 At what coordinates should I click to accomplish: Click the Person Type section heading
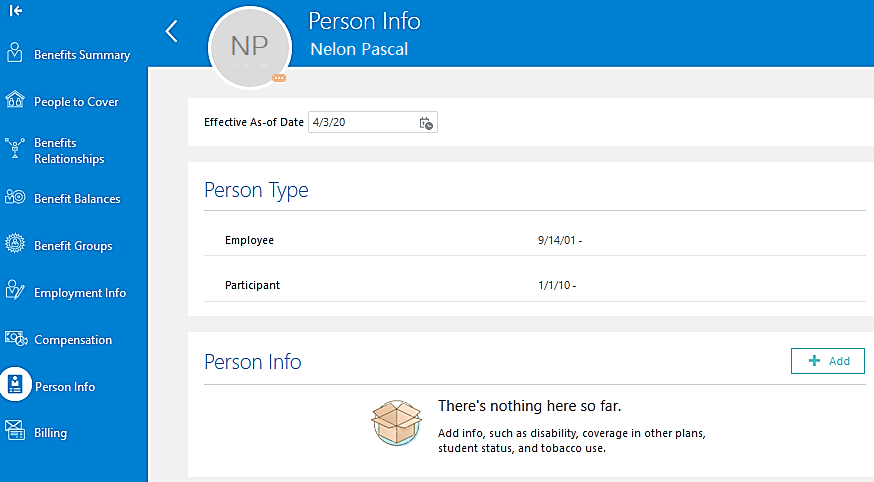click(256, 191)
